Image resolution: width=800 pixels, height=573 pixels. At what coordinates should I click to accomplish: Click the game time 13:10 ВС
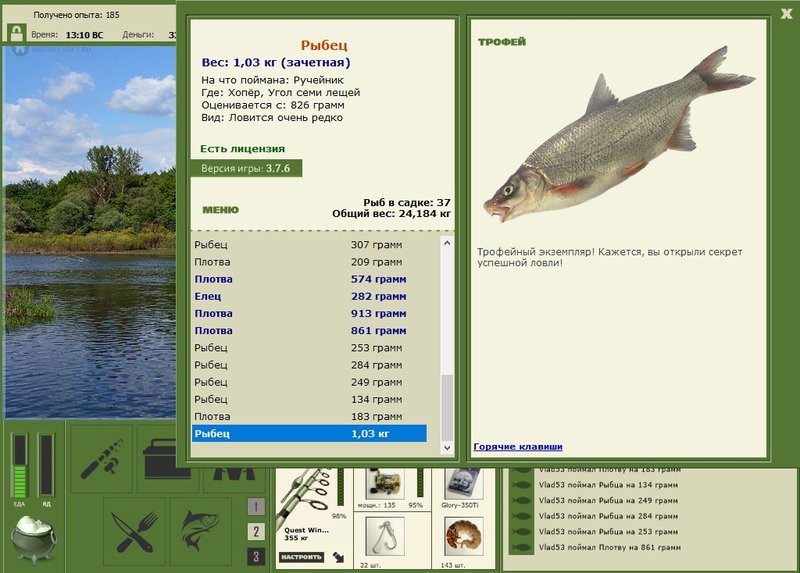tap(84, 35)
